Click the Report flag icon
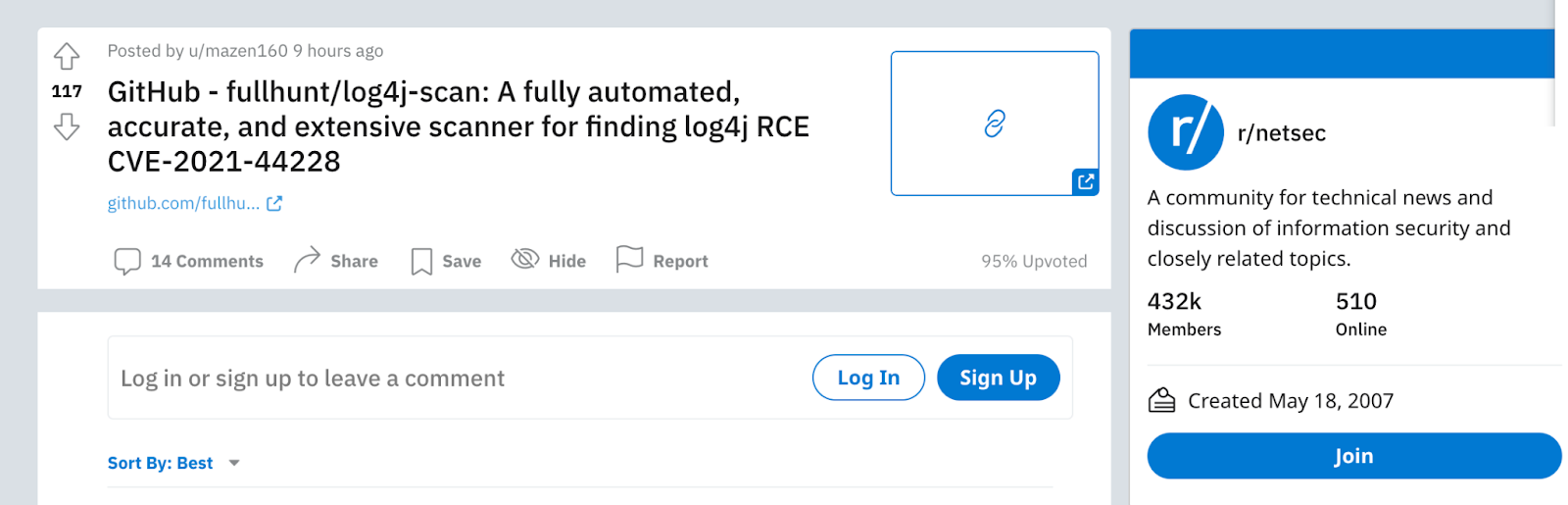1568x505 pixels. point(629,259)
